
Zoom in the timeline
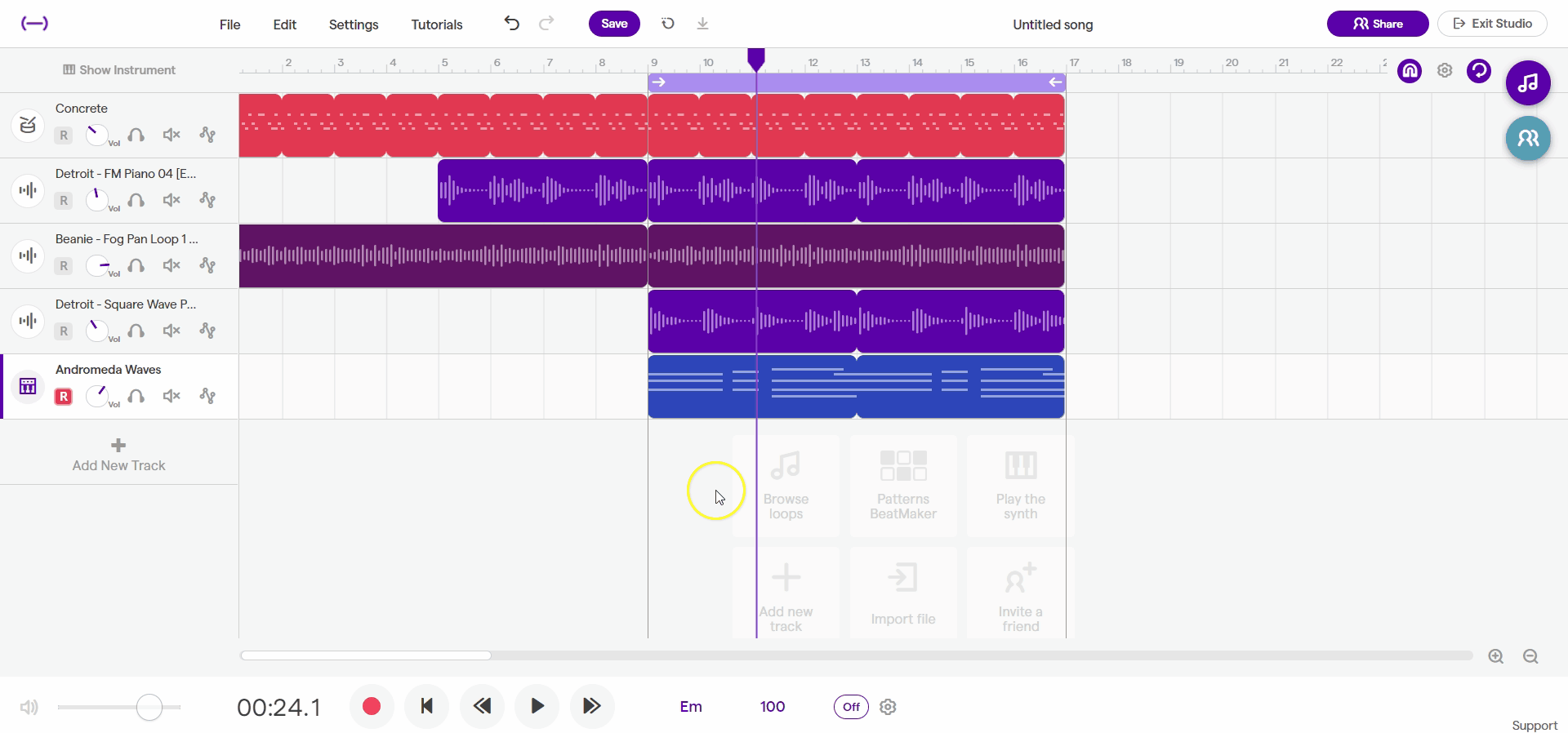tap(1496, 656)
